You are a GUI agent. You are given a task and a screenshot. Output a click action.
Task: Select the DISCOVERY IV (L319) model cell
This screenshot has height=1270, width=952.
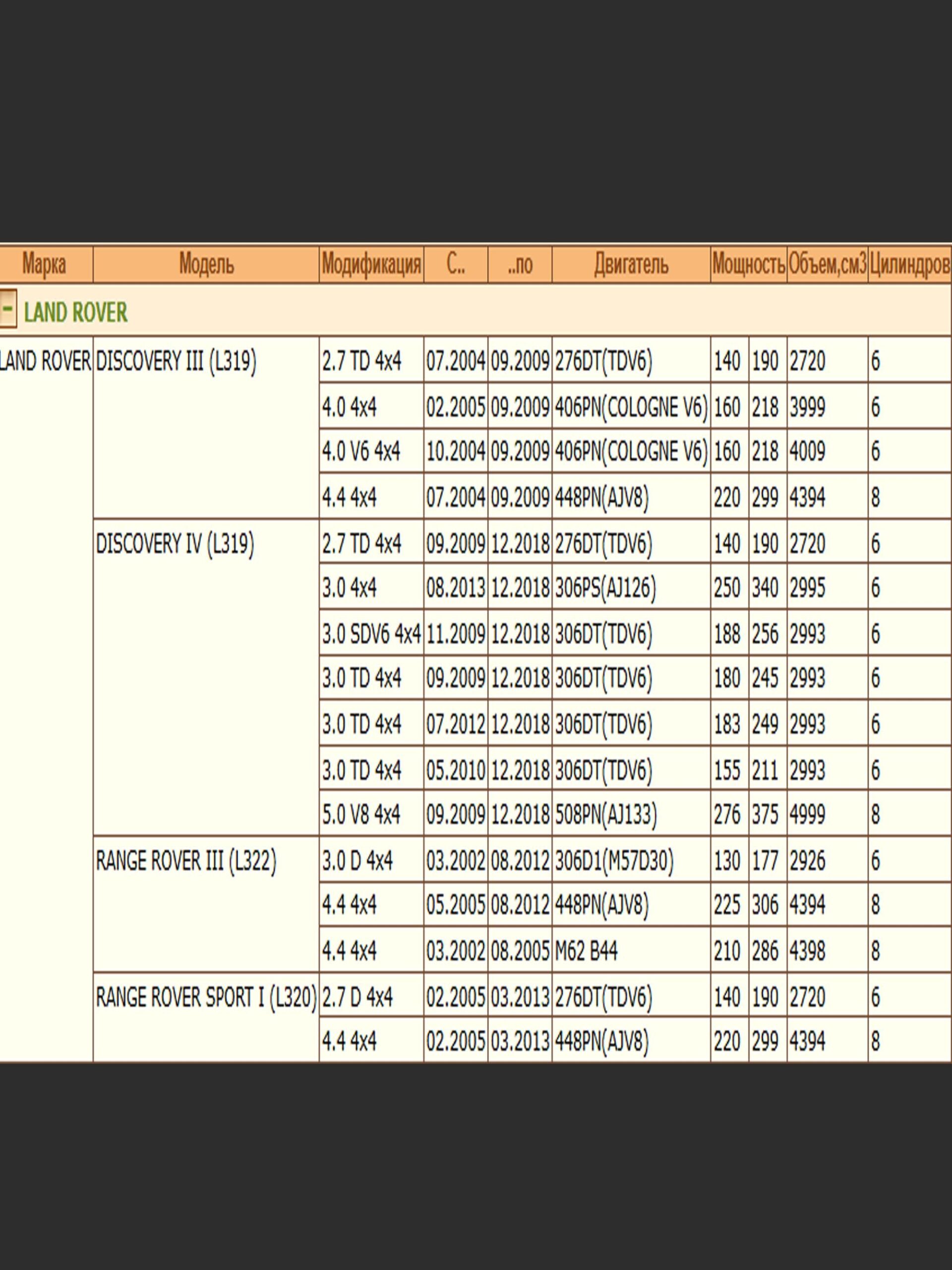click(175, 544)
